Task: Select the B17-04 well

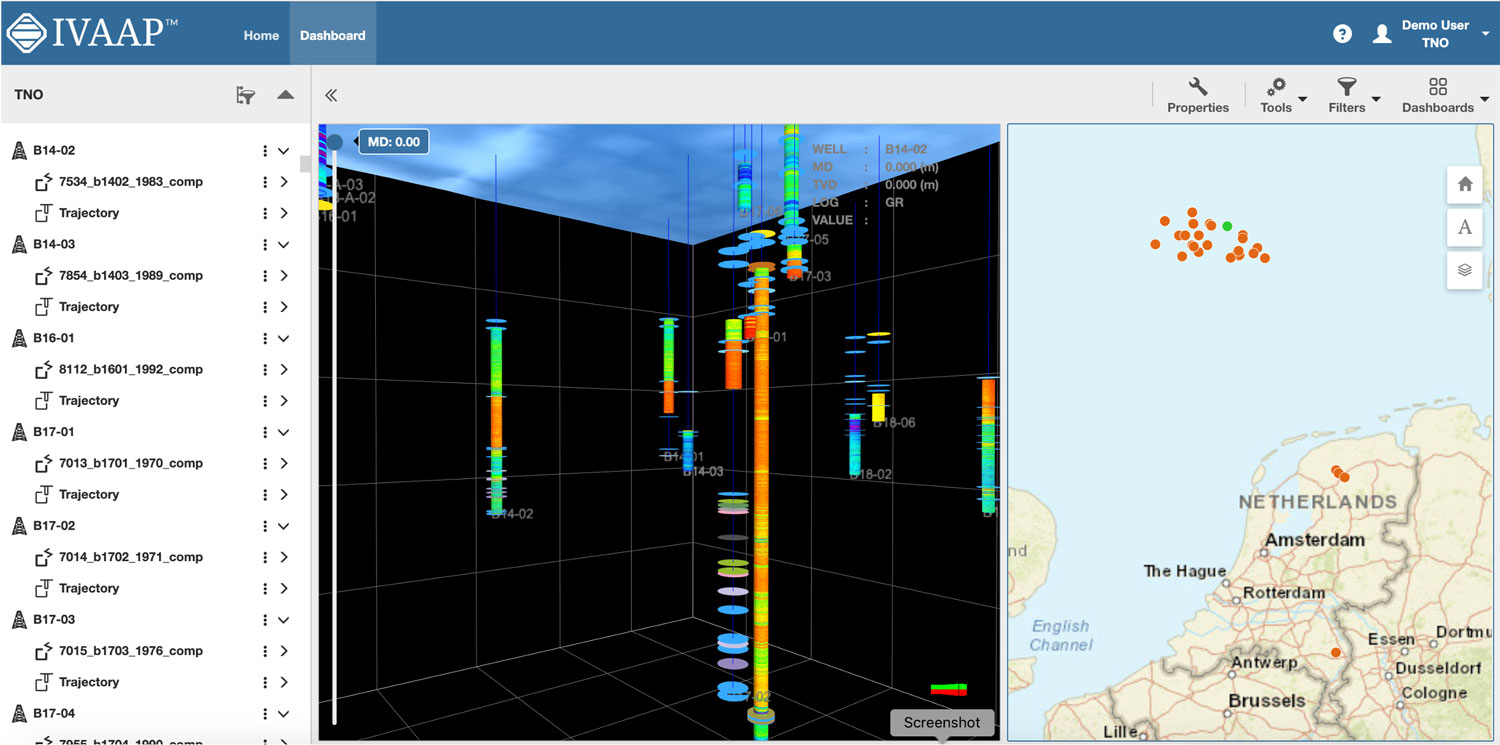Action: coord(54,713)
